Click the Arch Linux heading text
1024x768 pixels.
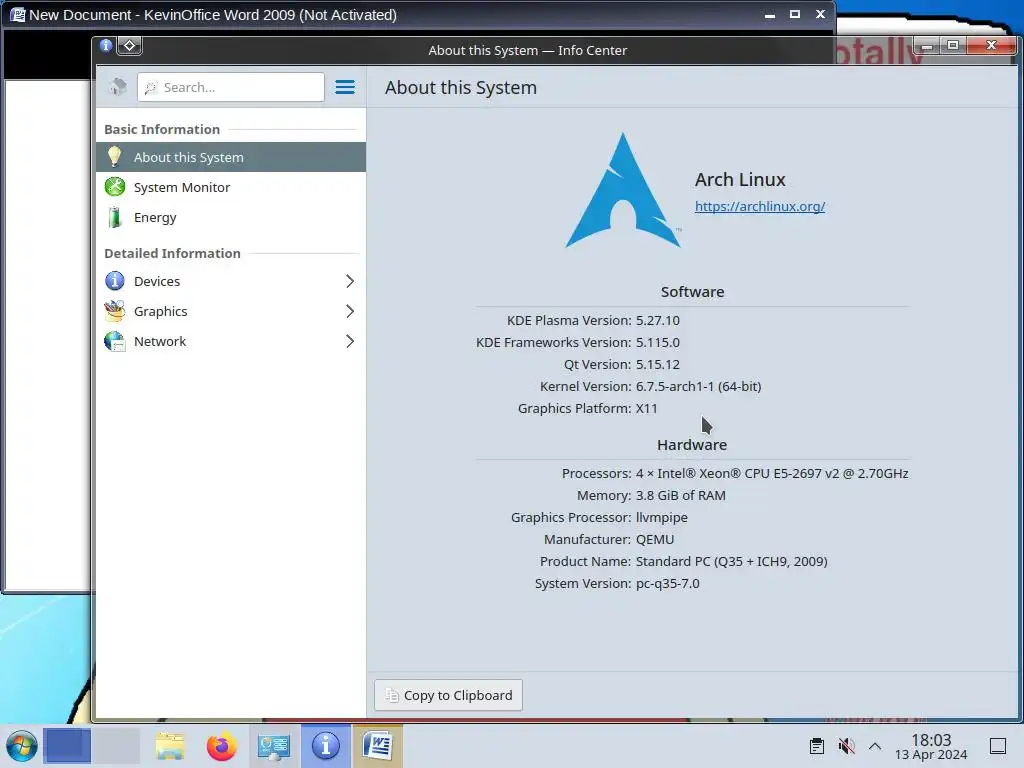click(x=740, y=179)
